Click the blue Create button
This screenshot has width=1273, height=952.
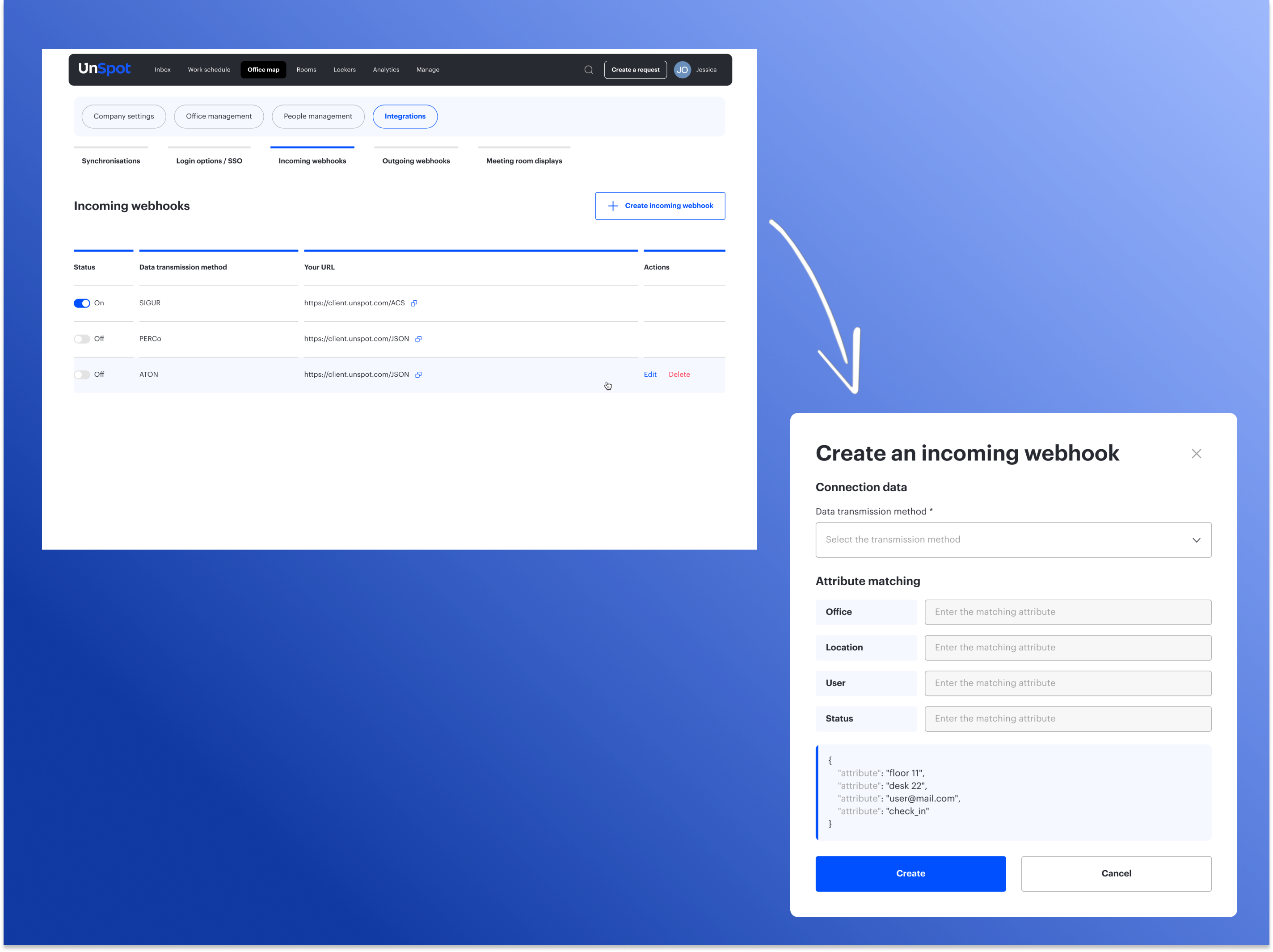910,874
